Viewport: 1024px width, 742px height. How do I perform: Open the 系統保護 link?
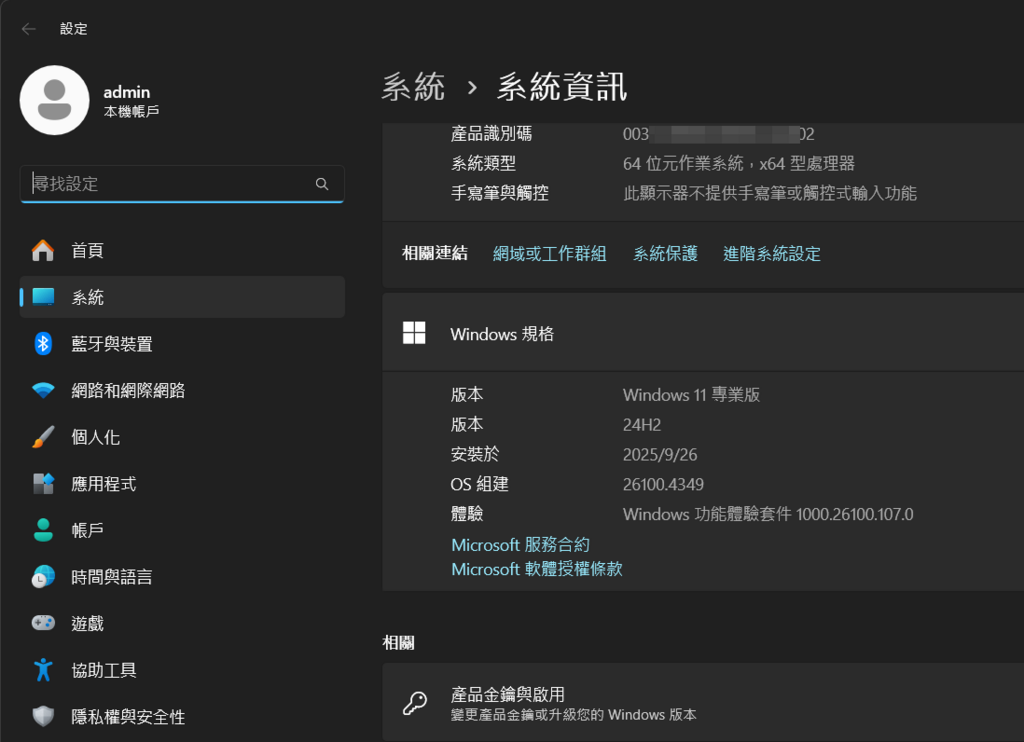coord(665,253)
